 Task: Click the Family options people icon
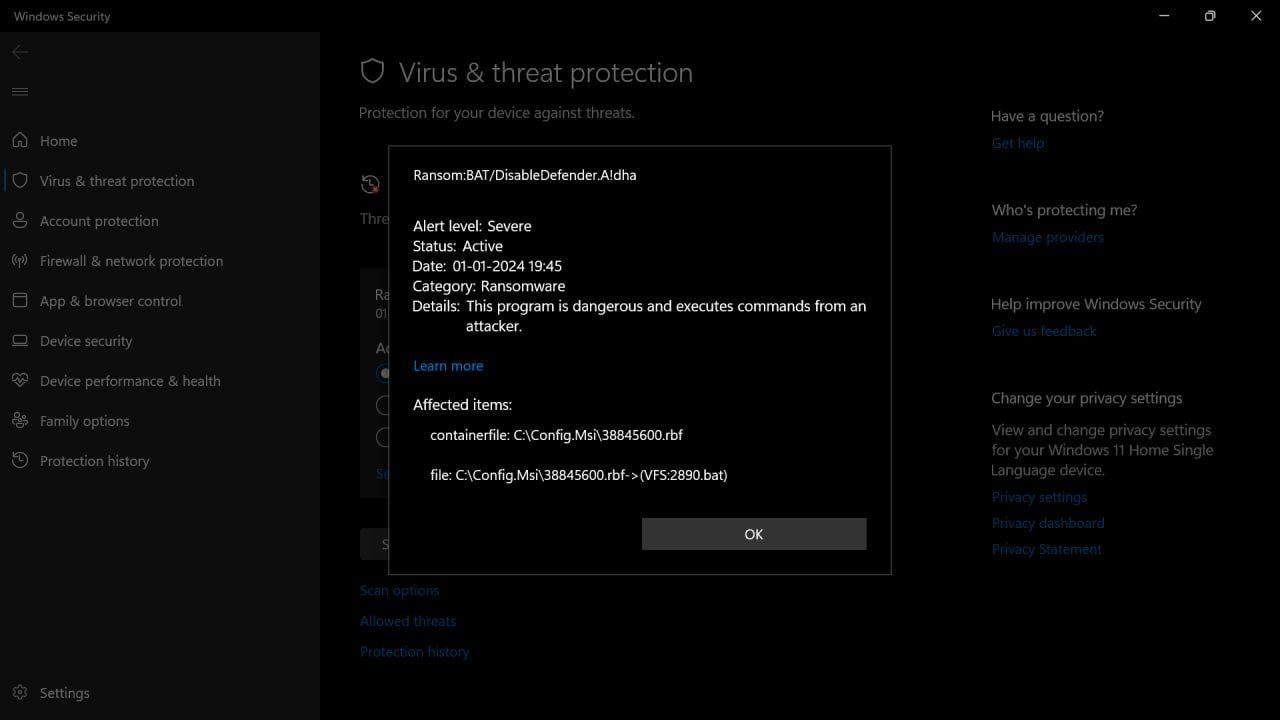(20, 421)
